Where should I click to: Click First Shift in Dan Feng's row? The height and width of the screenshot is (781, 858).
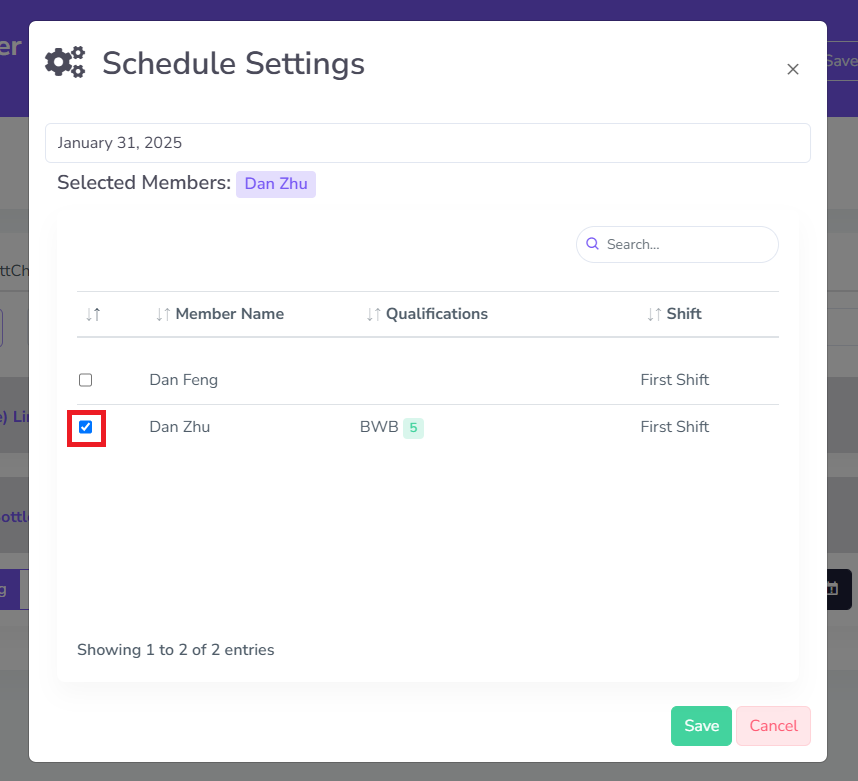point(674,380)
